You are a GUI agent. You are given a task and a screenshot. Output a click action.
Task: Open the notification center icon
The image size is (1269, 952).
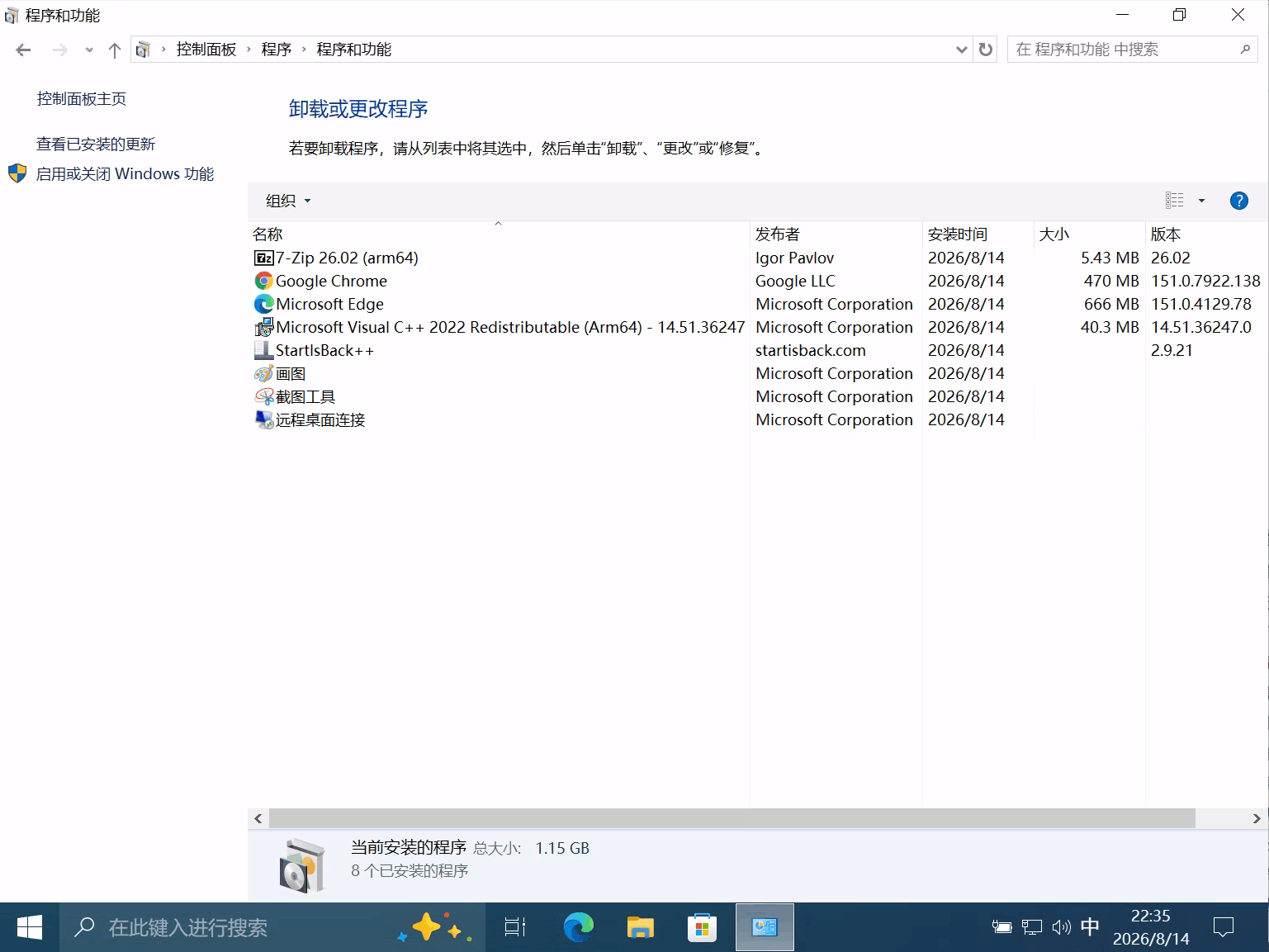pos(1223,927)
